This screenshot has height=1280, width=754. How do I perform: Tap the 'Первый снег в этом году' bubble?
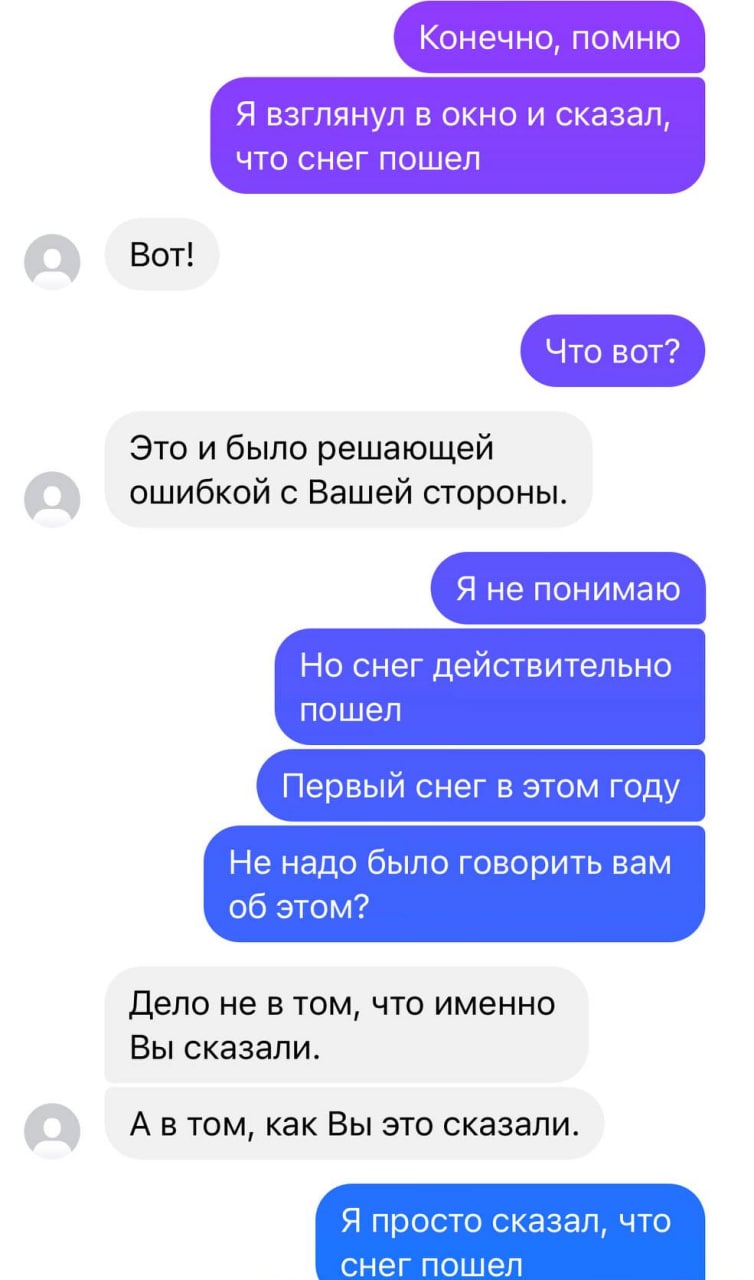pyautogui.click(x=481, y=786)
